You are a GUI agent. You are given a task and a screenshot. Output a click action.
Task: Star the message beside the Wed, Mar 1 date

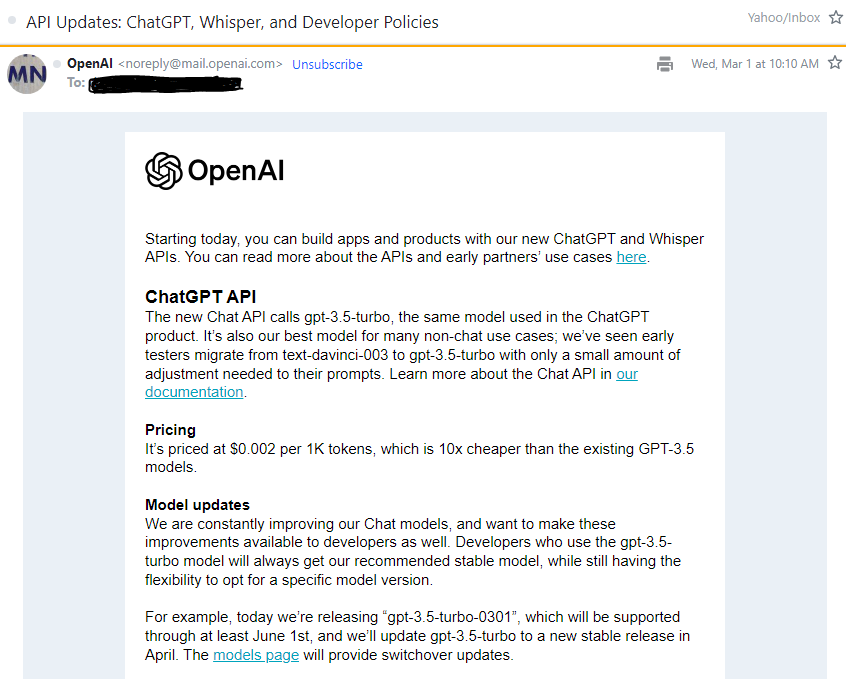[x=835, y=63]
